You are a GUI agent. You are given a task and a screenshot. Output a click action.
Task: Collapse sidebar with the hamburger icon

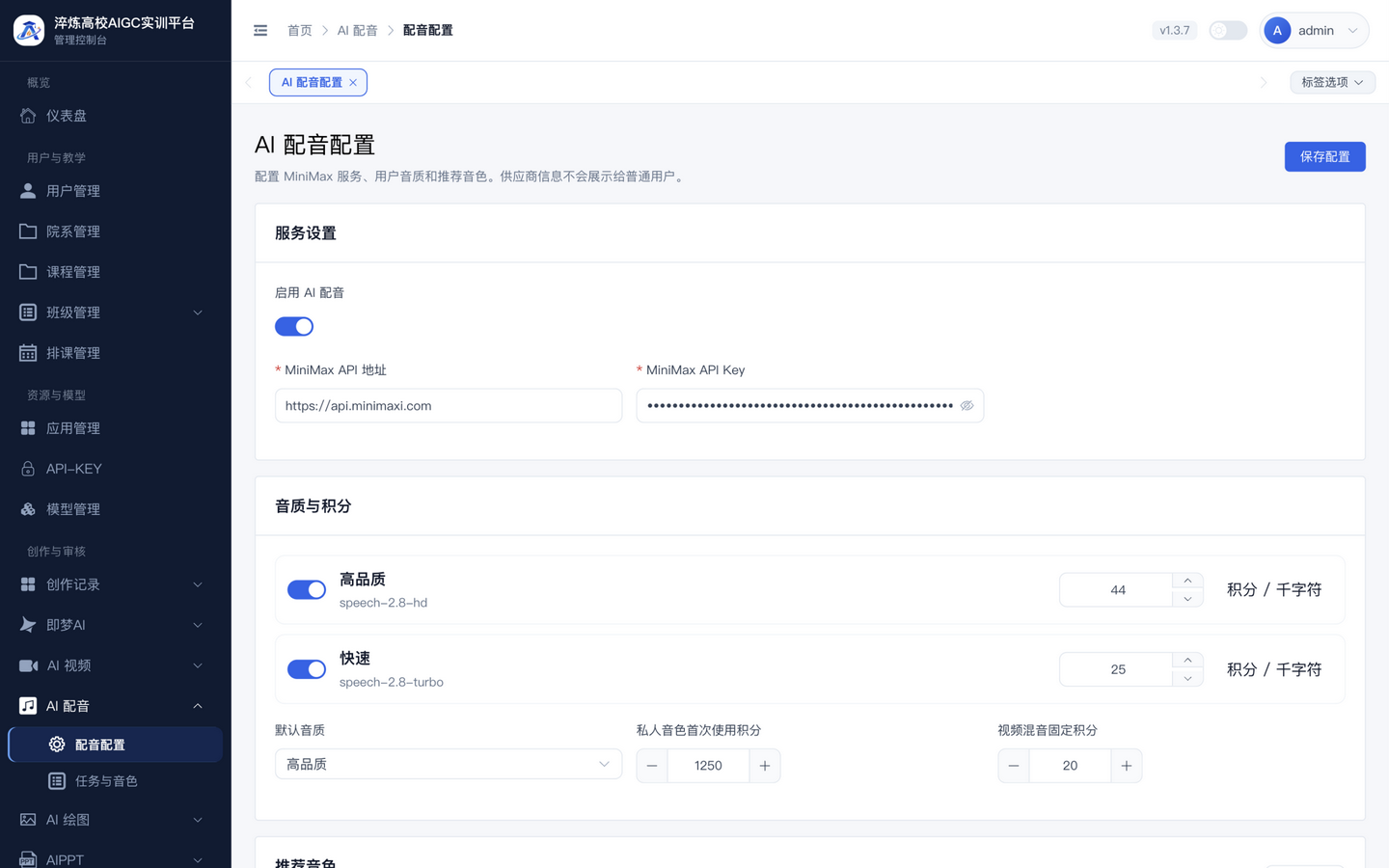coord(260,31)
